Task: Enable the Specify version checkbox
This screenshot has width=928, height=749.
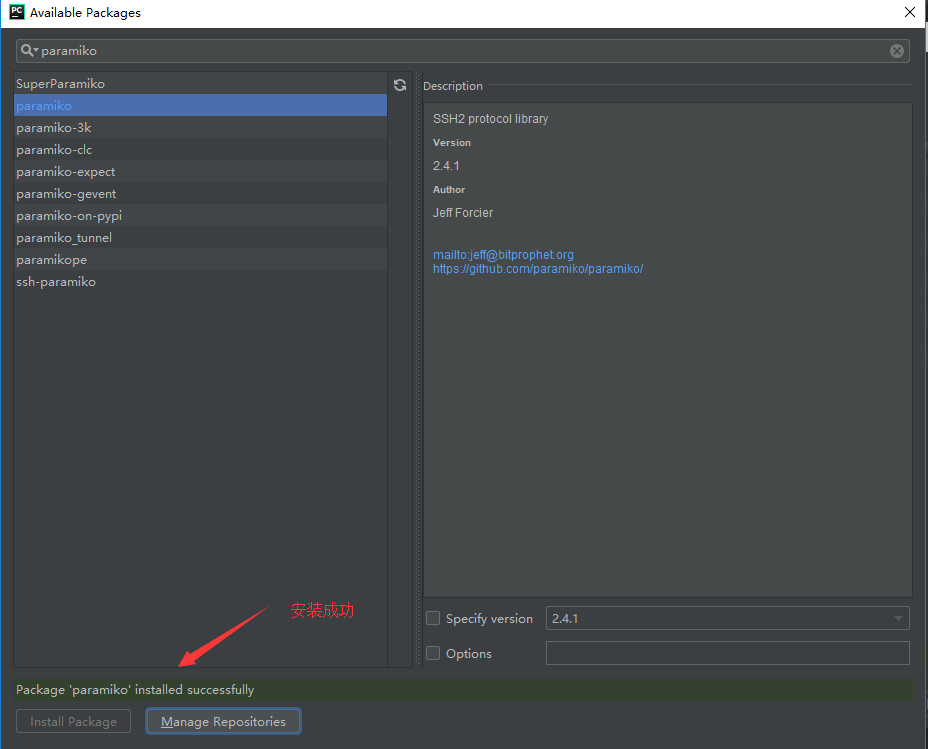Action: click(433, 618)
